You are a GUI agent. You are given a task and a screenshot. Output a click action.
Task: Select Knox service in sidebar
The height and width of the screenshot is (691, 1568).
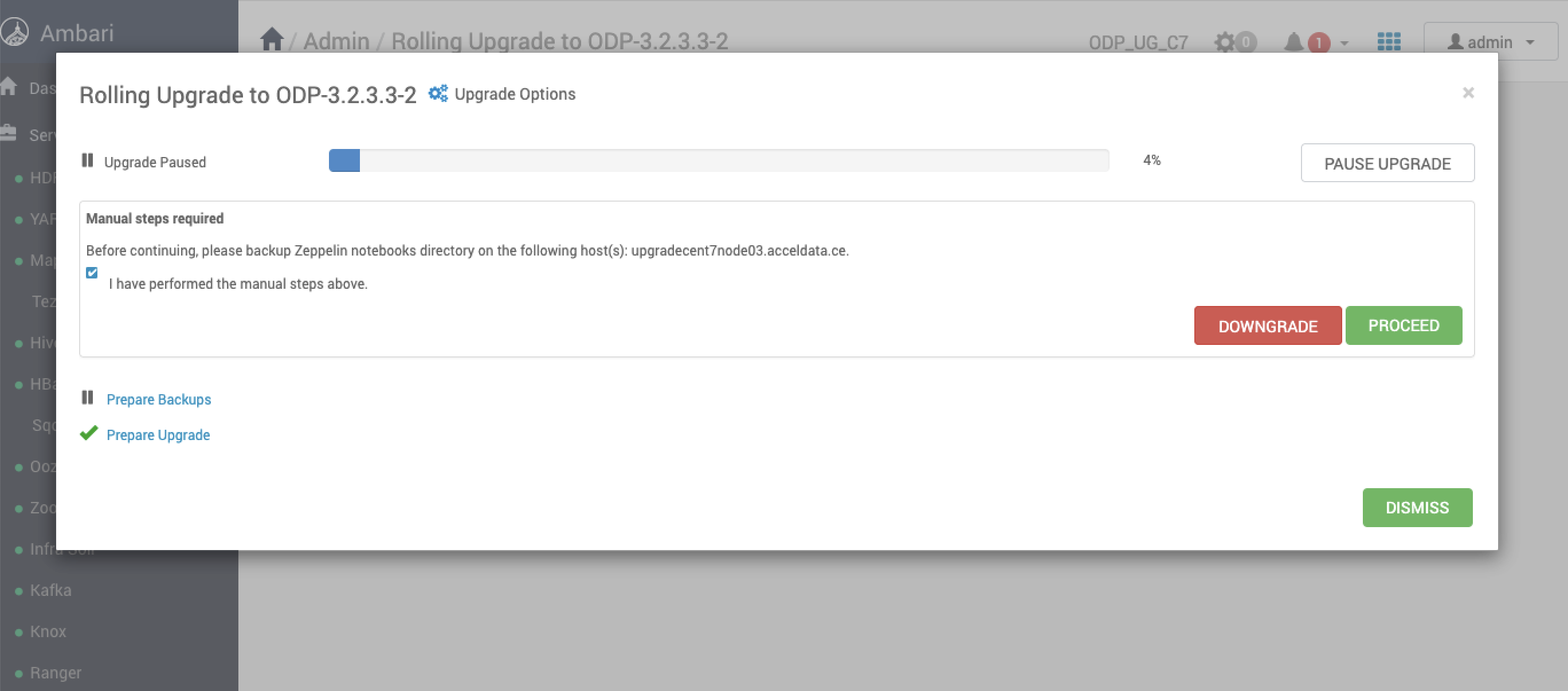click(x=48, y=631)
